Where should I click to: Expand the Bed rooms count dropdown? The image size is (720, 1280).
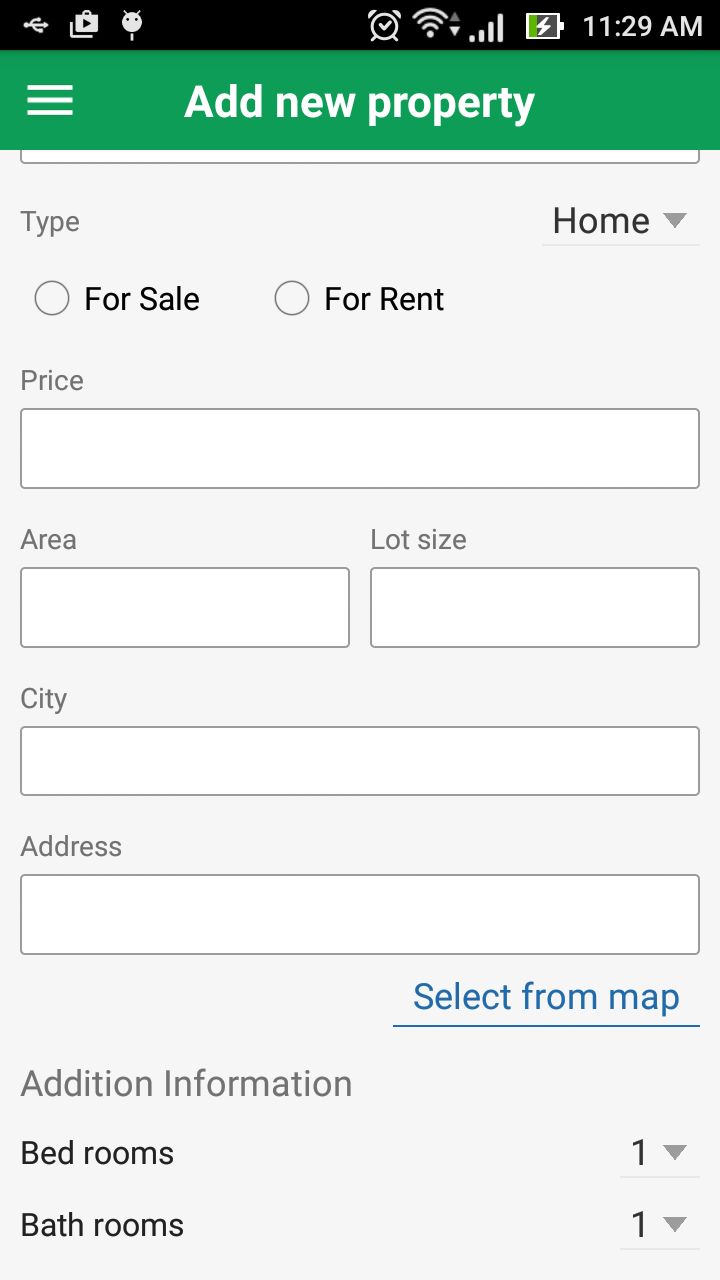pyautogui.click(x=659, y=1153)
